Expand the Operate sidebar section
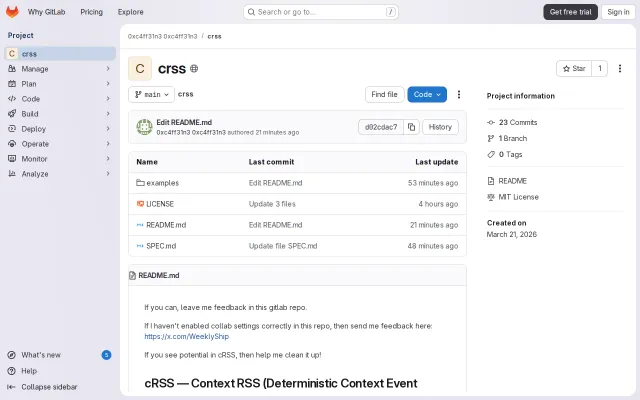This screenshot has height=400, width=640. click(108, 144)
